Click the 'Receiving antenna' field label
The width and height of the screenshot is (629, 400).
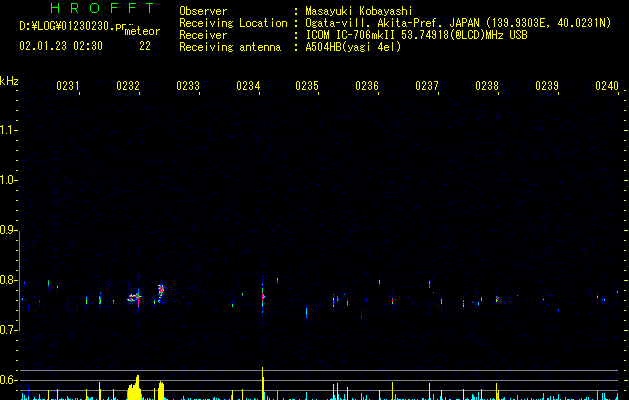tap(230, 47)
